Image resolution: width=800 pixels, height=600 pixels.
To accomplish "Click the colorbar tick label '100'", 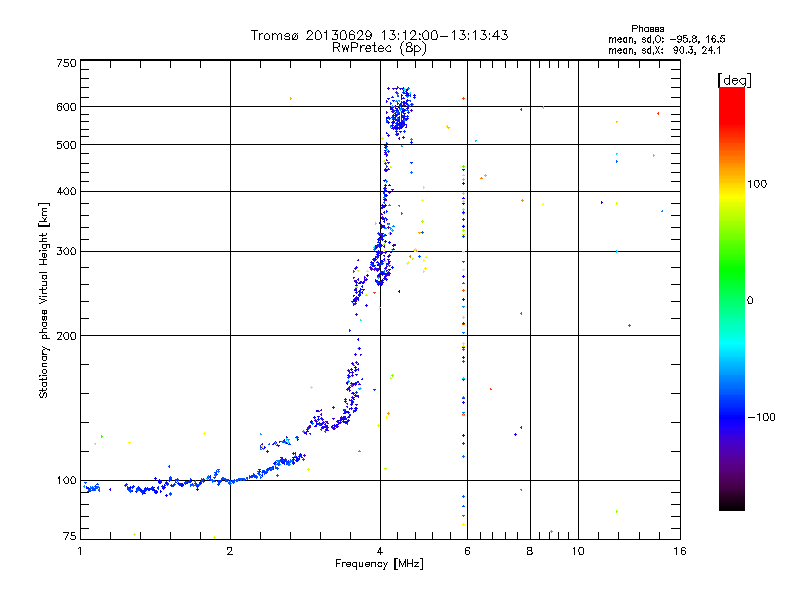I will (x=757, y=184).
